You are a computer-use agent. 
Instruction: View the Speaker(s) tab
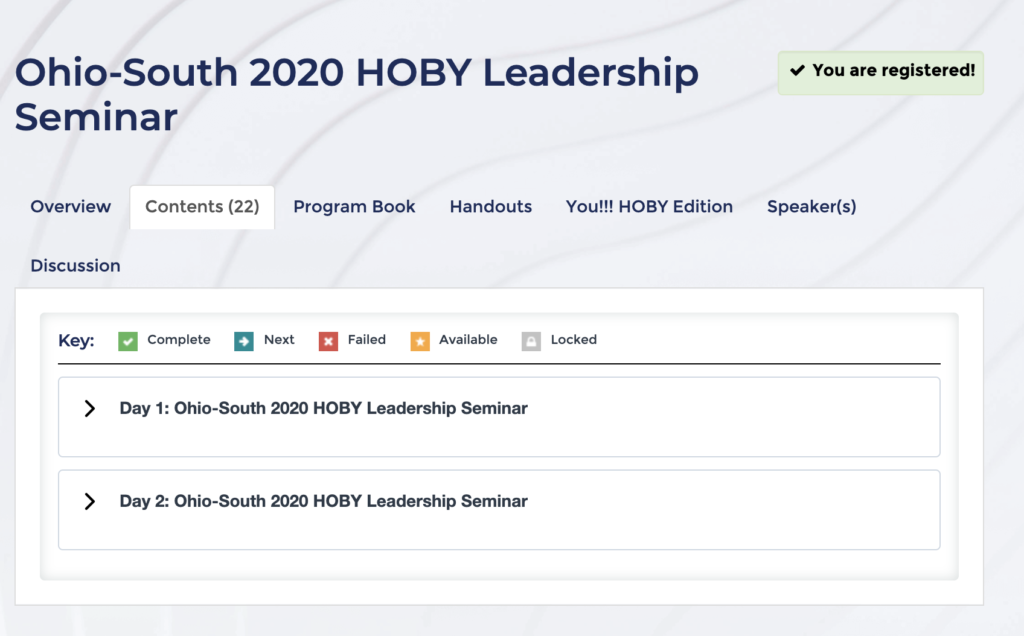pos(811,206)
